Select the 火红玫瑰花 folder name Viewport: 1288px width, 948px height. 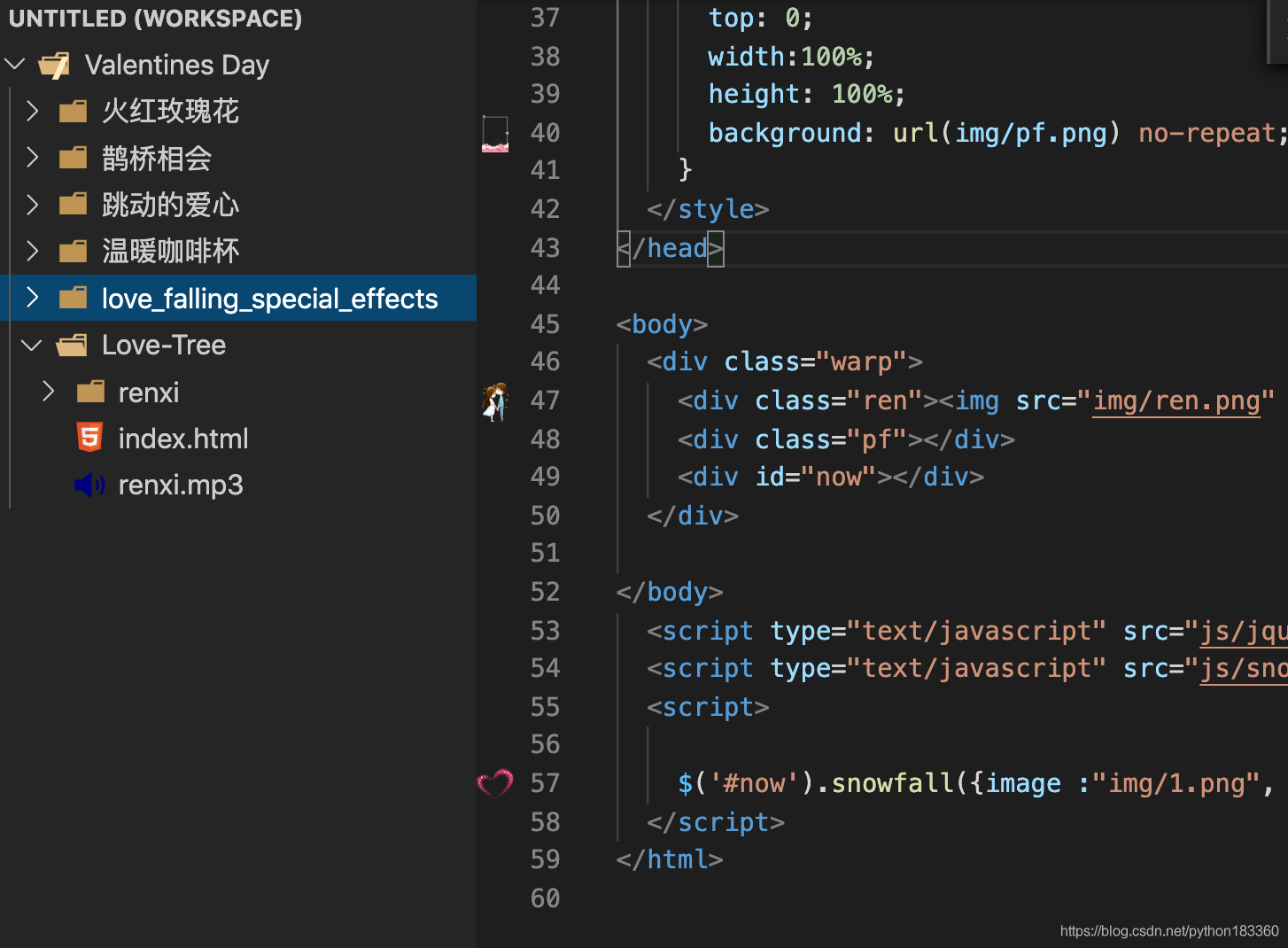tap(170, 111)
